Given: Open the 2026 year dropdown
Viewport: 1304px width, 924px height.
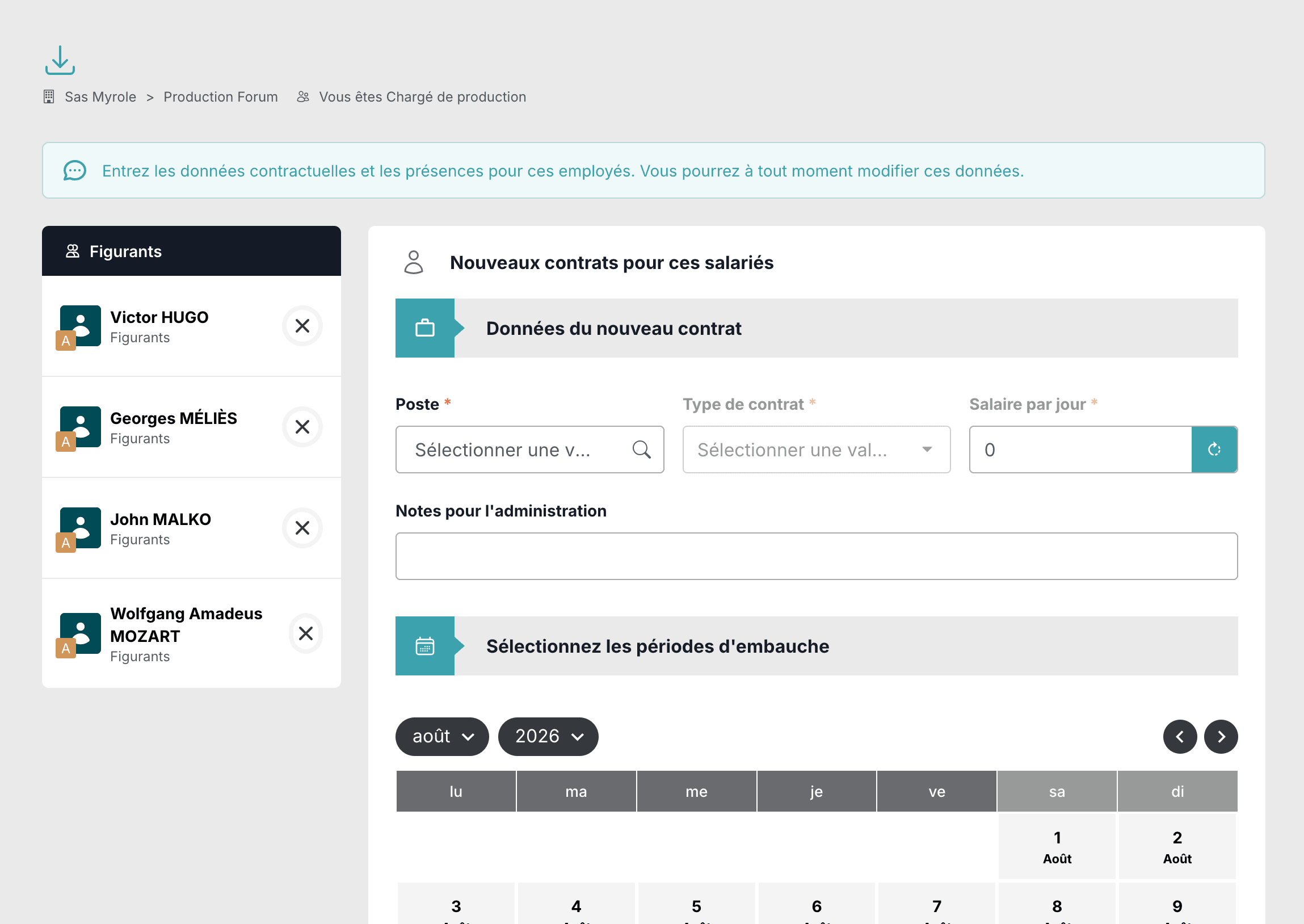Looking at the screenshot, I should click(548, 736).
